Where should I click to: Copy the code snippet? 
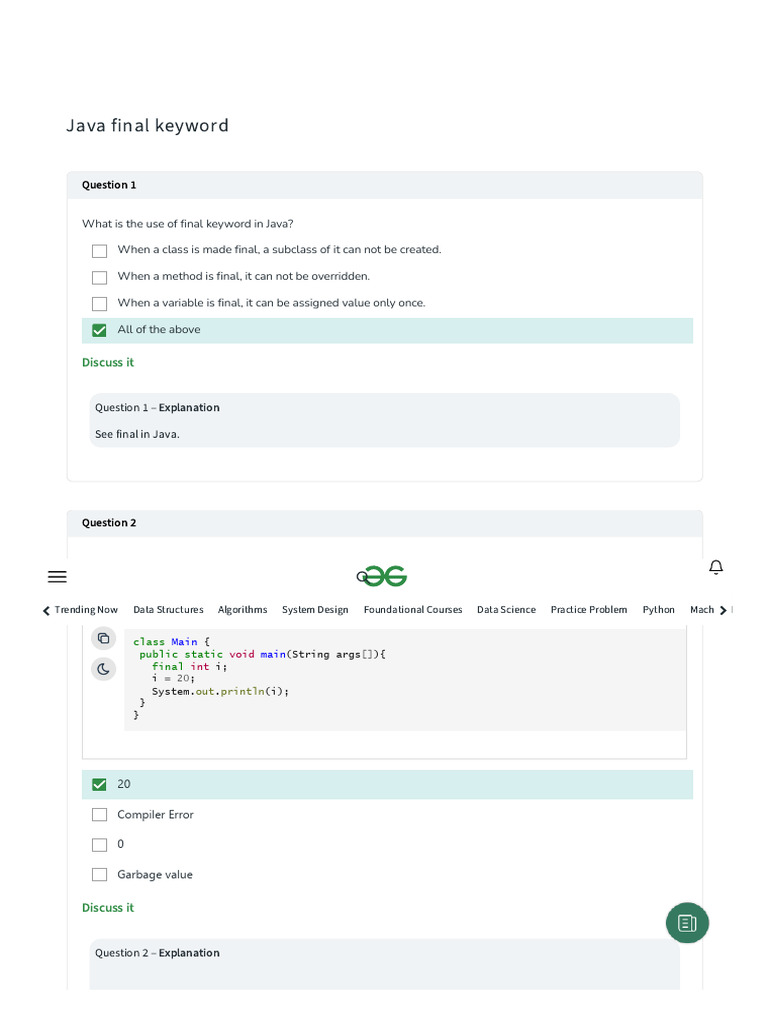pyautogui.click(x=103, y=638)
